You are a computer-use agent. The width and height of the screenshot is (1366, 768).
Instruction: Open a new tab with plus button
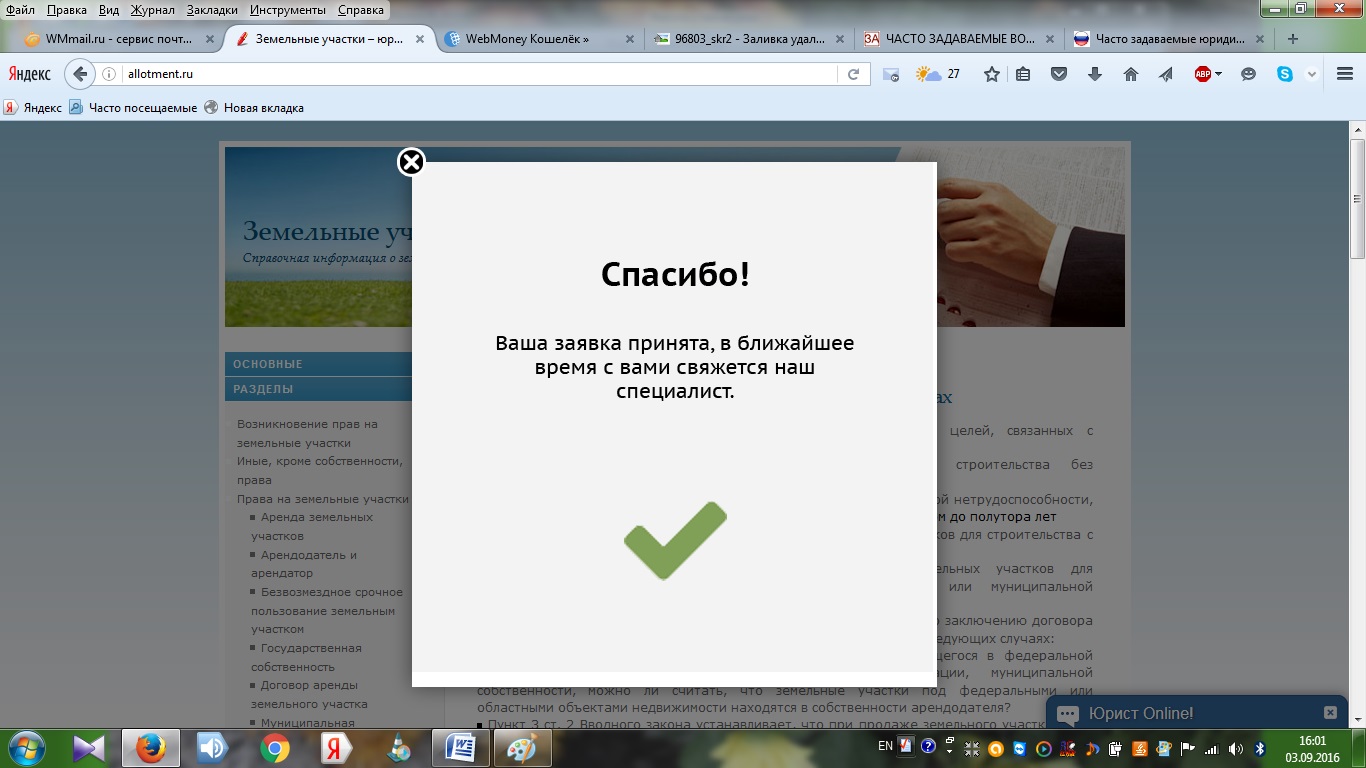click(1293, 39)
